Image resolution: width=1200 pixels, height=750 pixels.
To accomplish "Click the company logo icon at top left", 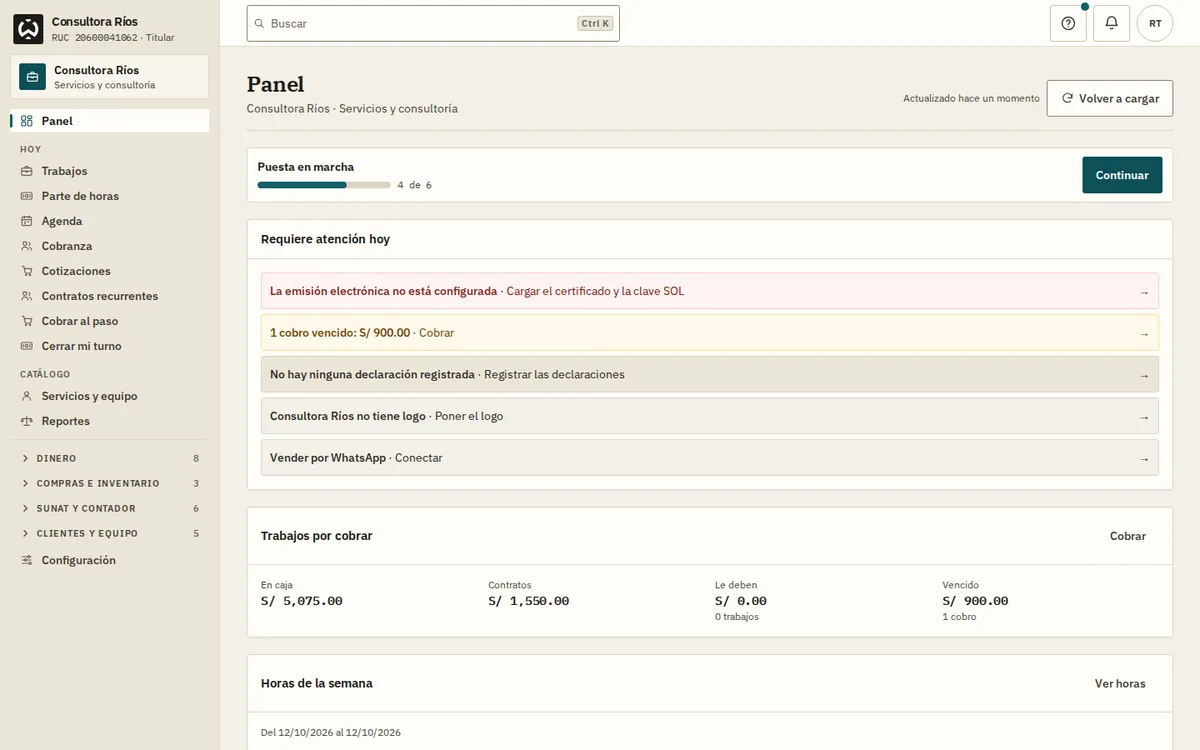I will tap(28, 29).
